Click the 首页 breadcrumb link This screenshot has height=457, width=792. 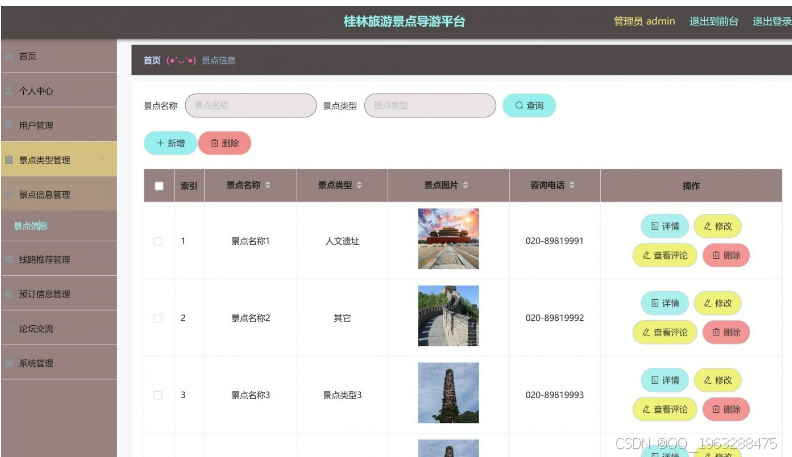[x=152, y=61]
